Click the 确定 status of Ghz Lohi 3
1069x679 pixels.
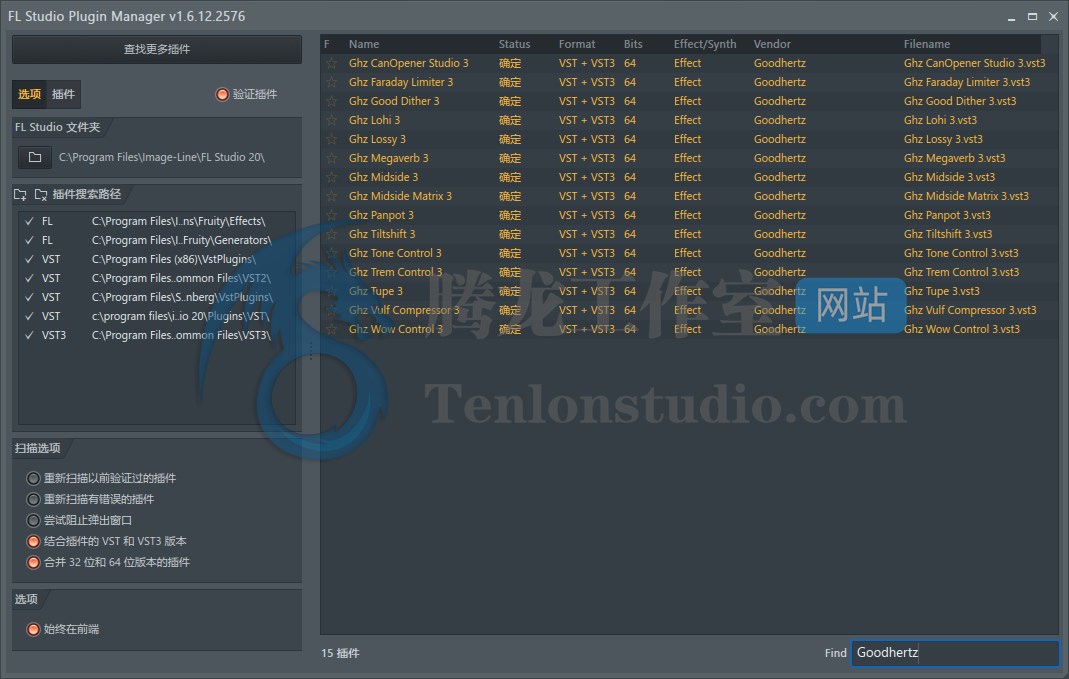[509, 121]
